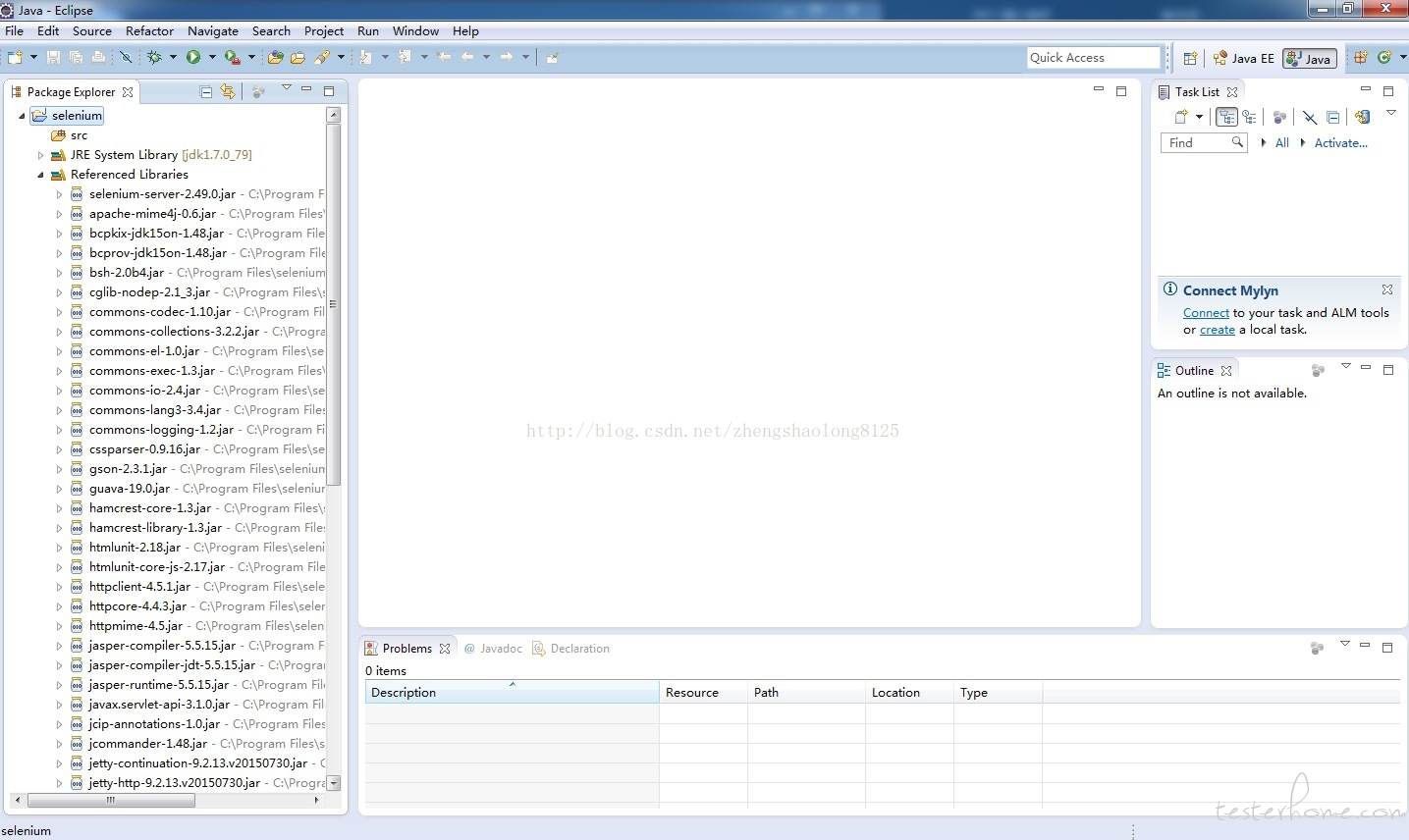1409x840 pixels.
Task: Open the New Task dropdown arrow in Task List
Action: coord(1199,117)
